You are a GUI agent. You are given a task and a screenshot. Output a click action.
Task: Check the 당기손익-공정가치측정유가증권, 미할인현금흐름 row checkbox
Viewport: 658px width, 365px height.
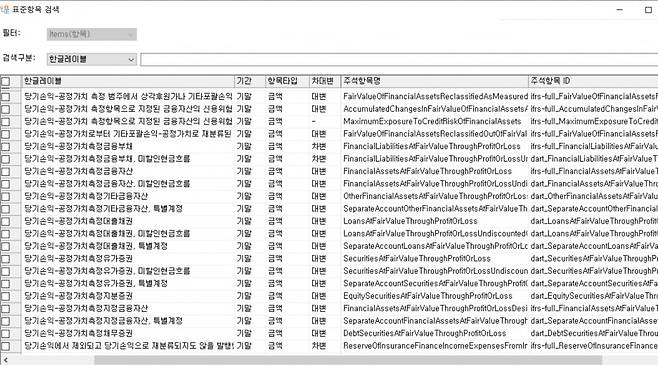coord(5,271)
